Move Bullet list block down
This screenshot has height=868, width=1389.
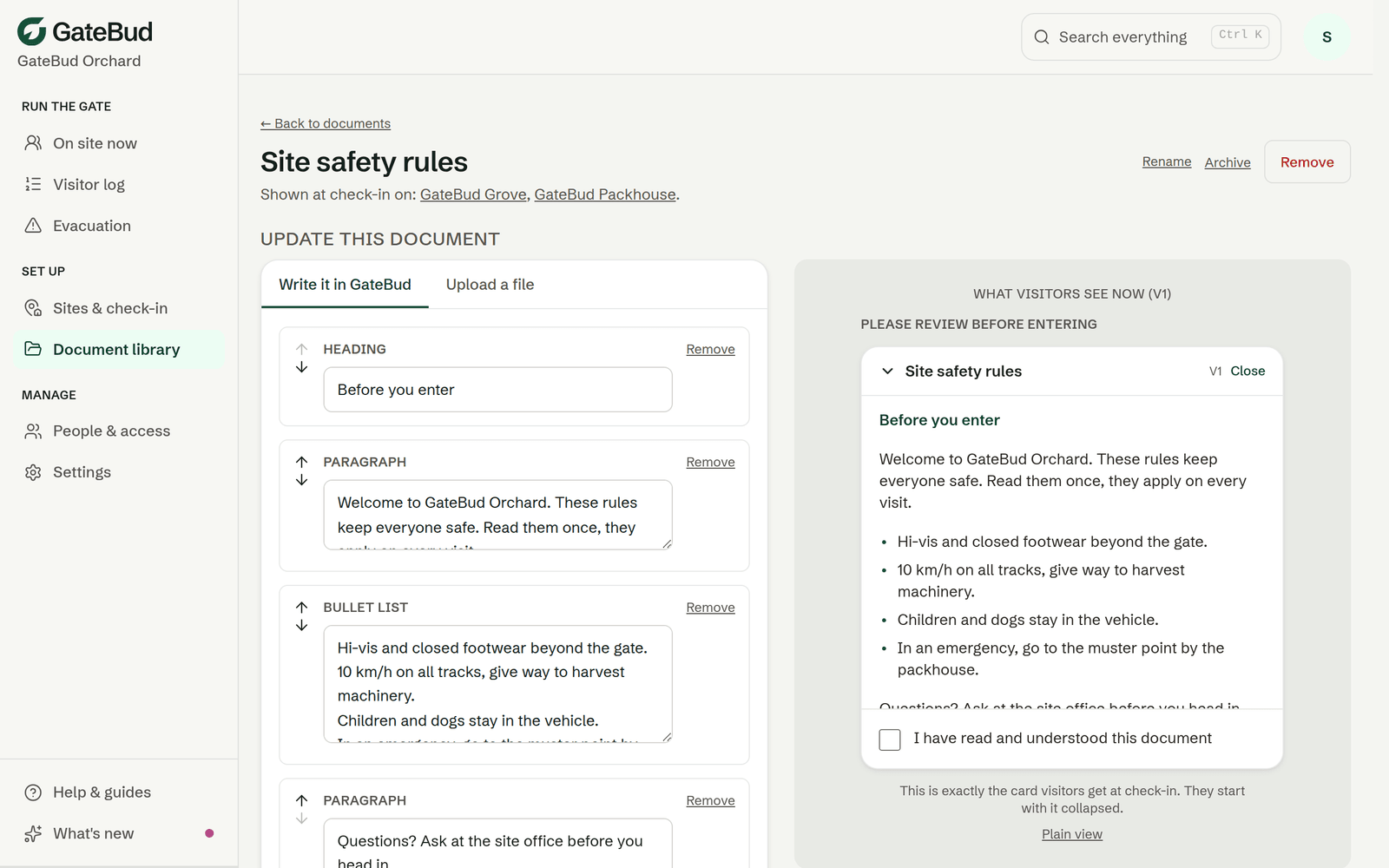click(301, 626)
